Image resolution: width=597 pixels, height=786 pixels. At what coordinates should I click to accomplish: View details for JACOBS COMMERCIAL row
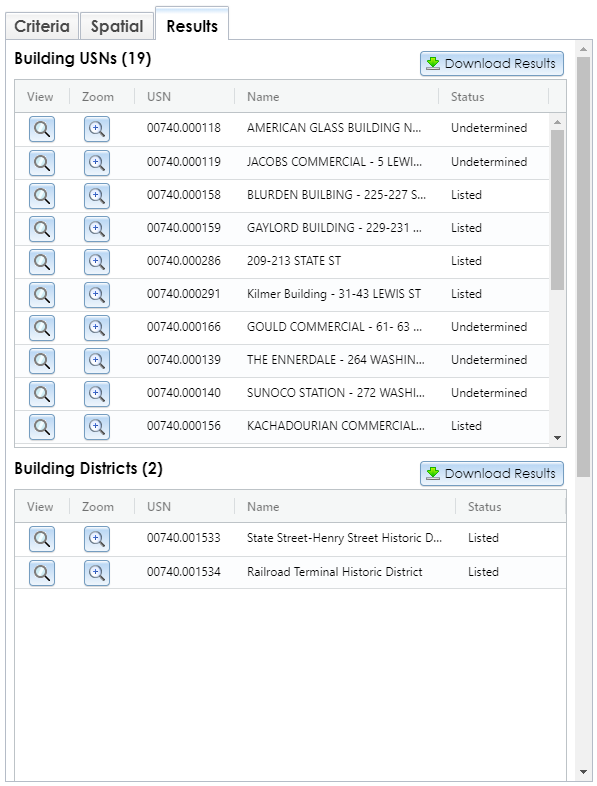[42, 163]
